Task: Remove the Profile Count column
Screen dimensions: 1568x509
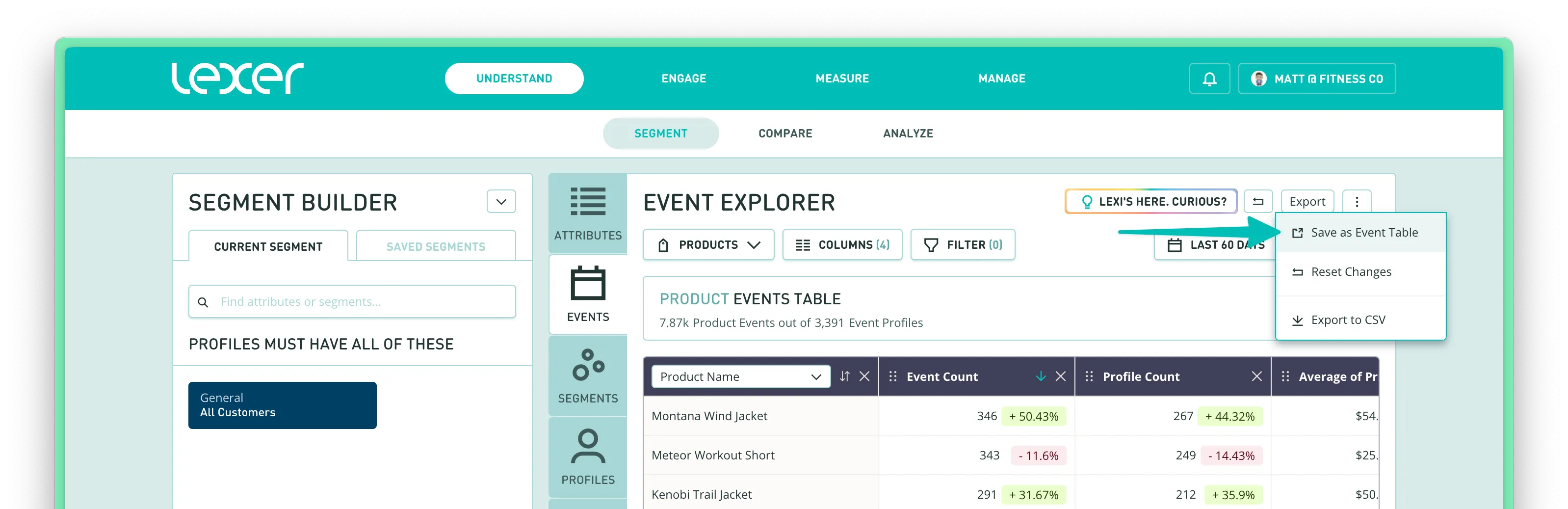Action: pyautogui.click(x=1256, y=376)
